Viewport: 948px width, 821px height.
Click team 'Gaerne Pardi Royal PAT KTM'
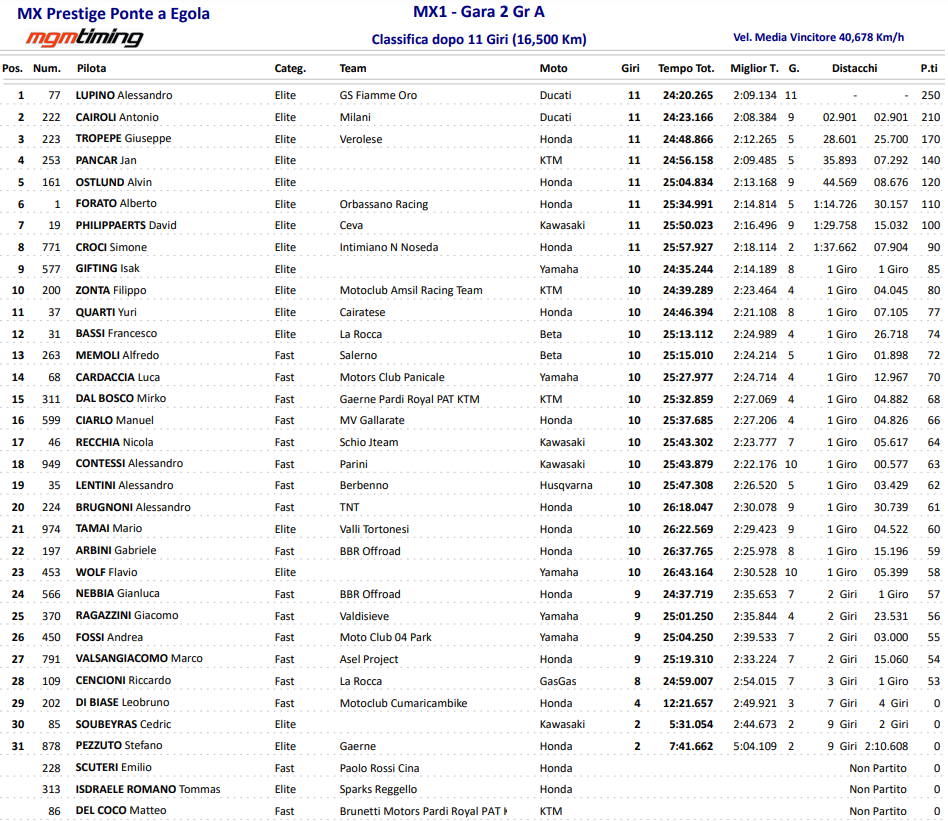[409, 399]
